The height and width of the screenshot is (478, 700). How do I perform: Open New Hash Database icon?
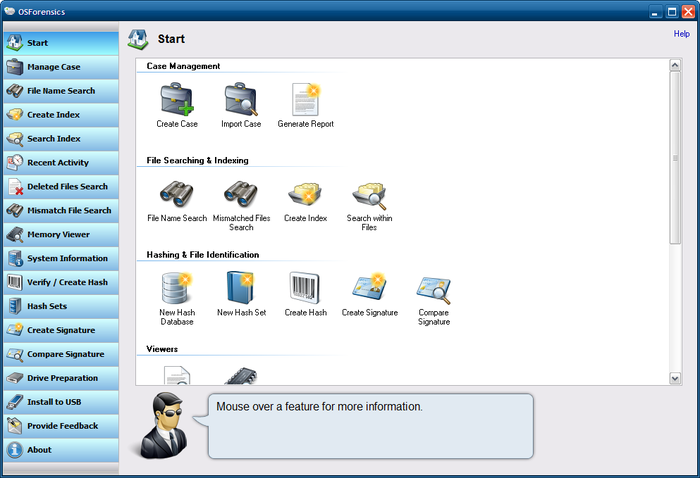tap(177, 288)
